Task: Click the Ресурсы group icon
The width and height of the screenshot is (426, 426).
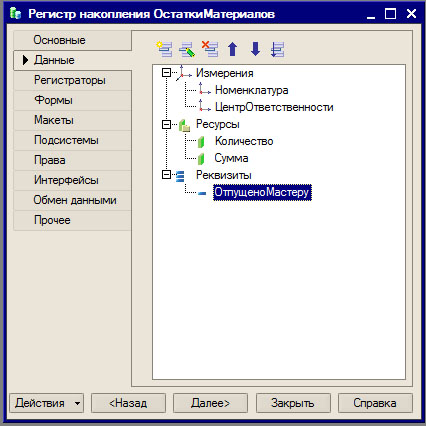Action: [x=184, y=125]
